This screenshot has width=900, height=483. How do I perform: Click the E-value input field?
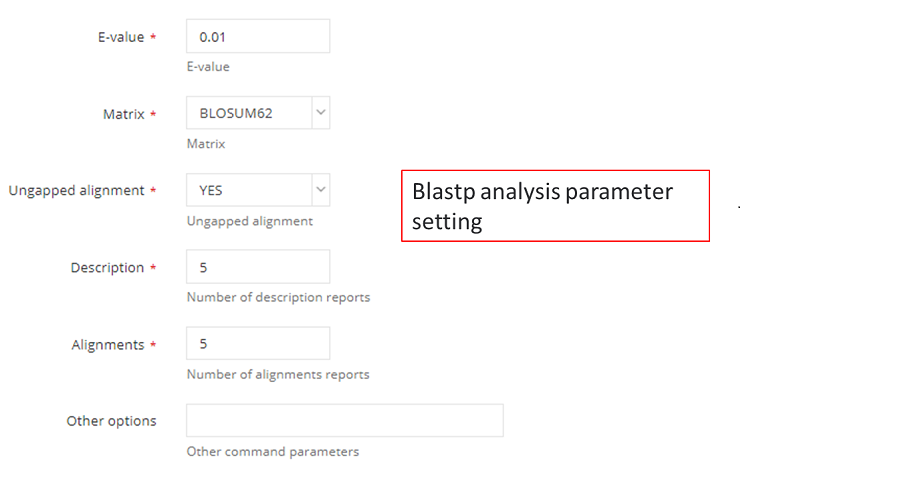pos(258,37)
